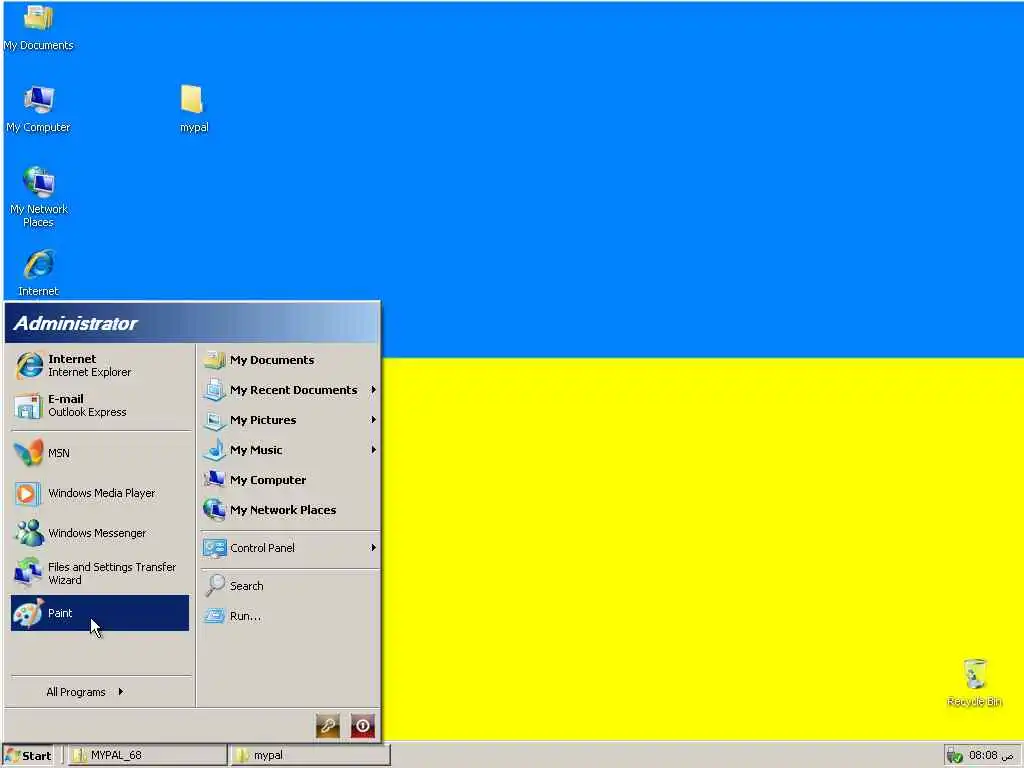Open My Network Places in Start menu
This screenshot has width=1024, height=768.
[x=289, y=510]
